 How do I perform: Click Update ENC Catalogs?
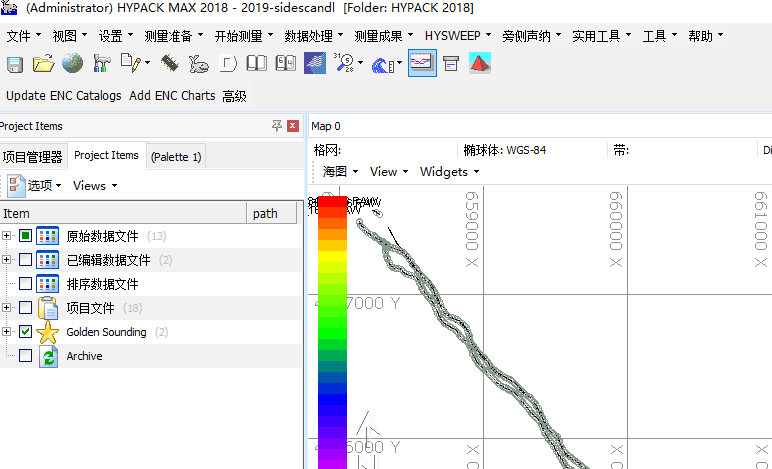[64, 96]
